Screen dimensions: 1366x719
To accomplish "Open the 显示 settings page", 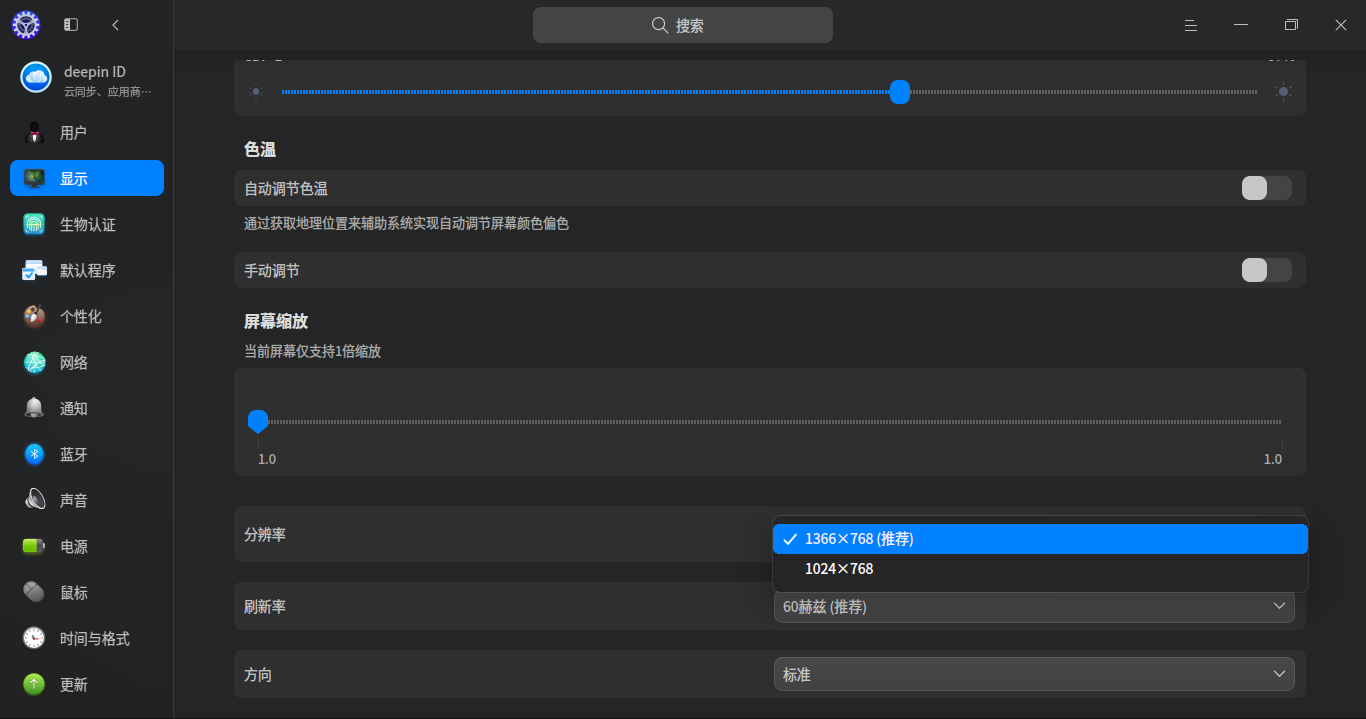I will (87, 179).
